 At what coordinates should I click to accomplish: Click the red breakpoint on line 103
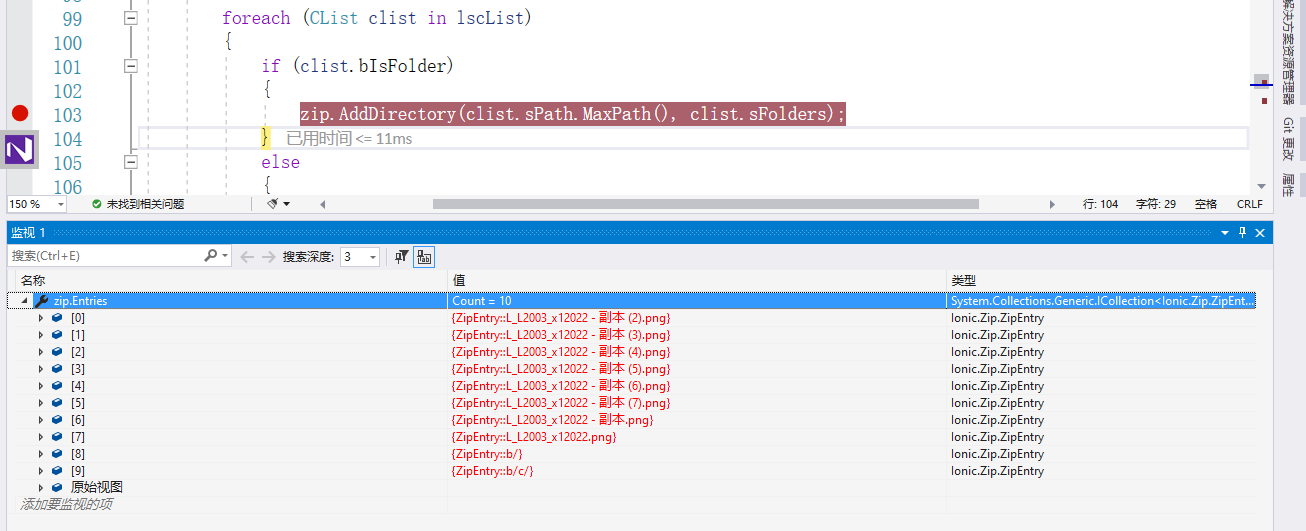(20, 114)
